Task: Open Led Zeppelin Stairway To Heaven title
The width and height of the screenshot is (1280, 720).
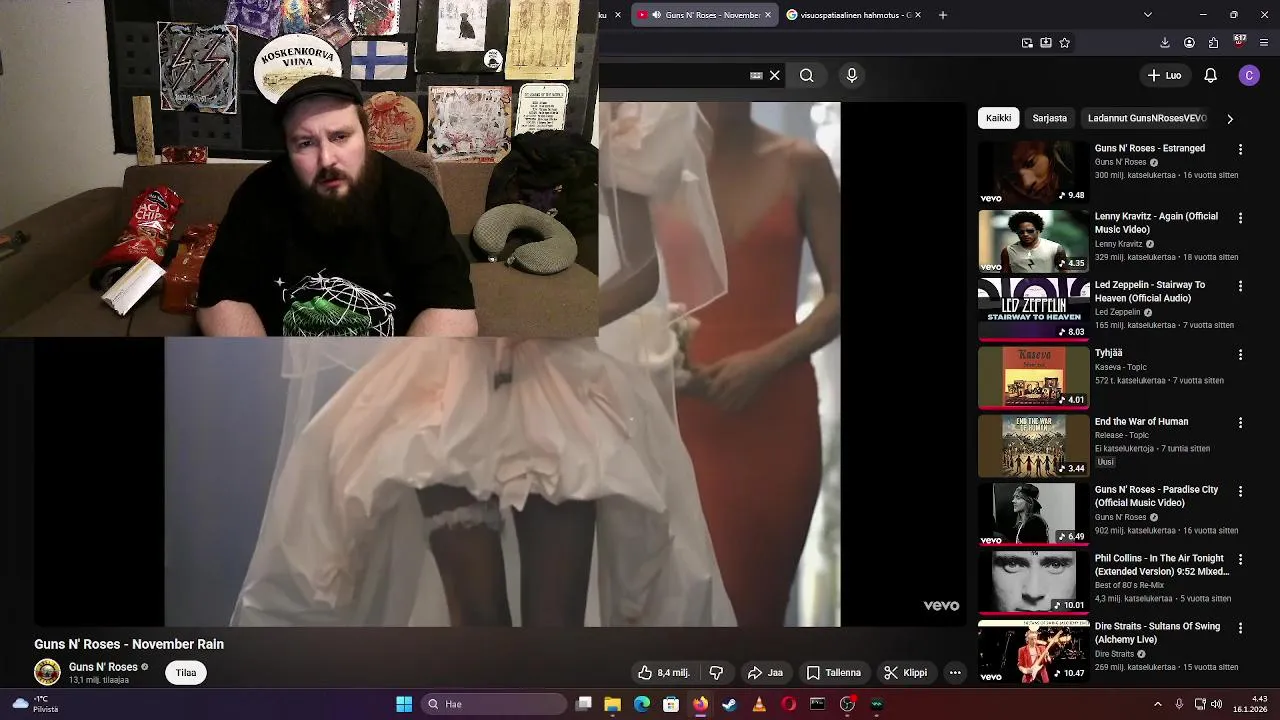Action: point(1150,291)
